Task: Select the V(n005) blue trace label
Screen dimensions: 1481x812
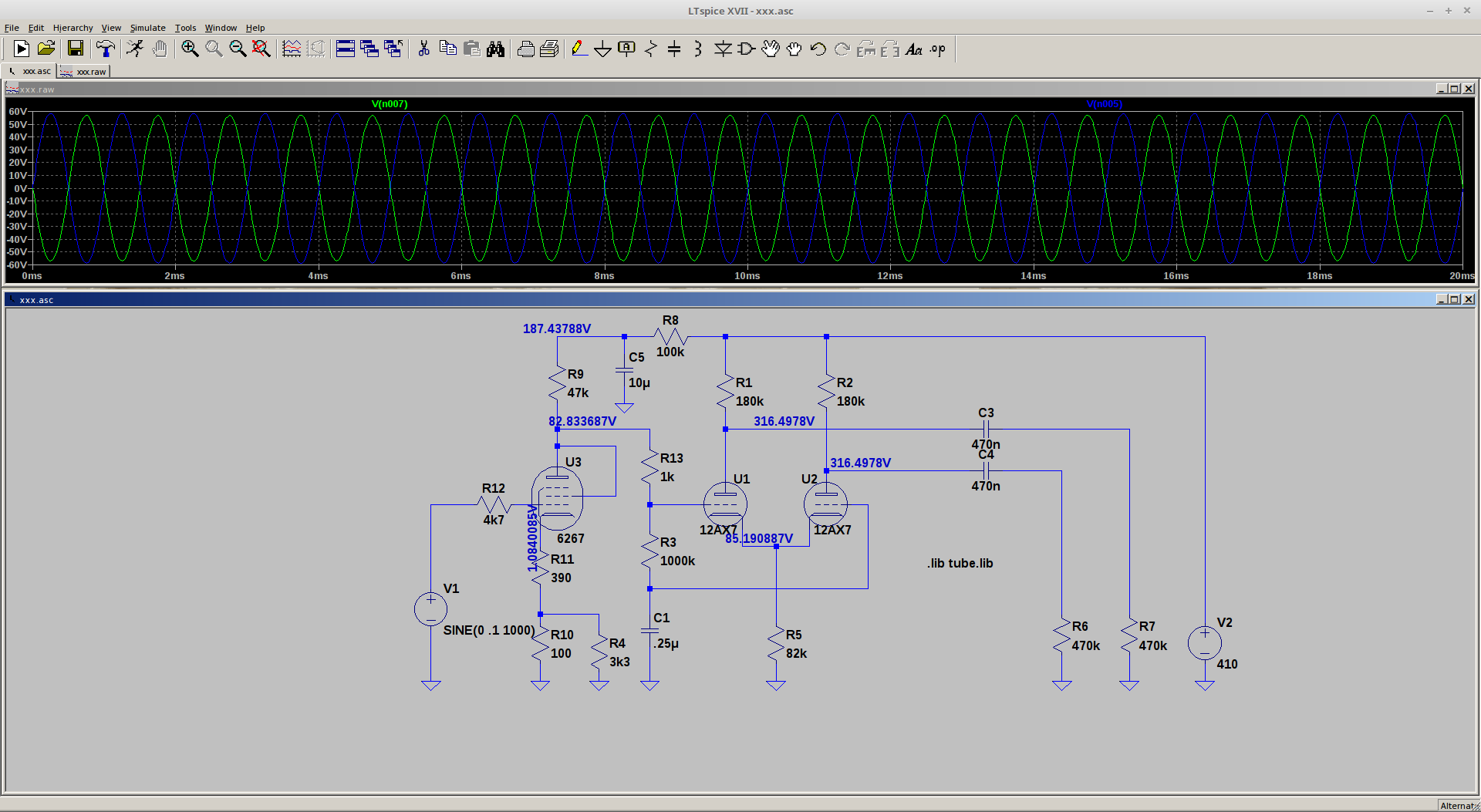Action: (1105, 104)
